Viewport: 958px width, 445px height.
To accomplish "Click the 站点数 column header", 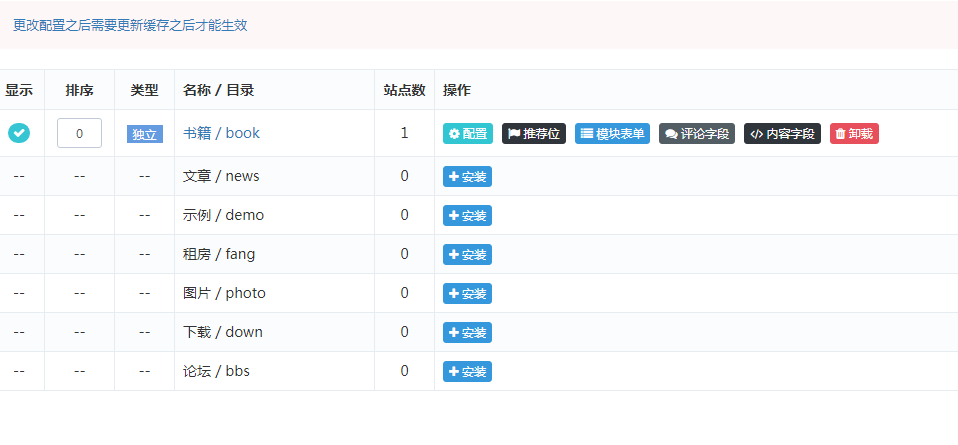I will point(404,90).
